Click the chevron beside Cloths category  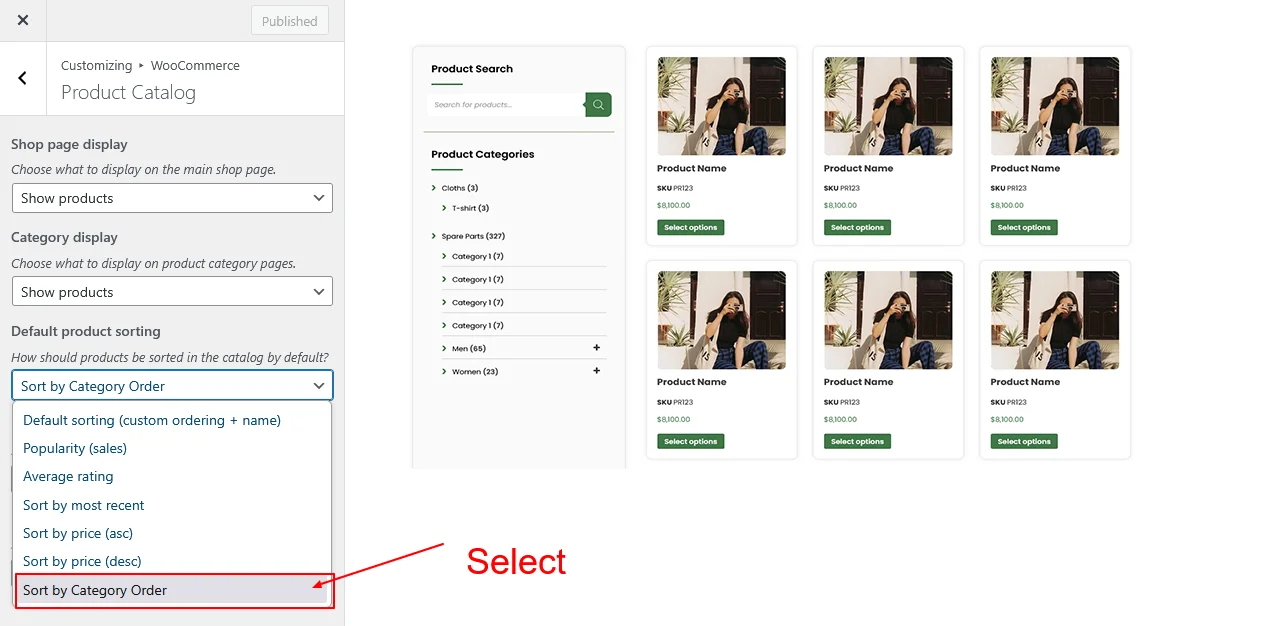click(434, 188)
